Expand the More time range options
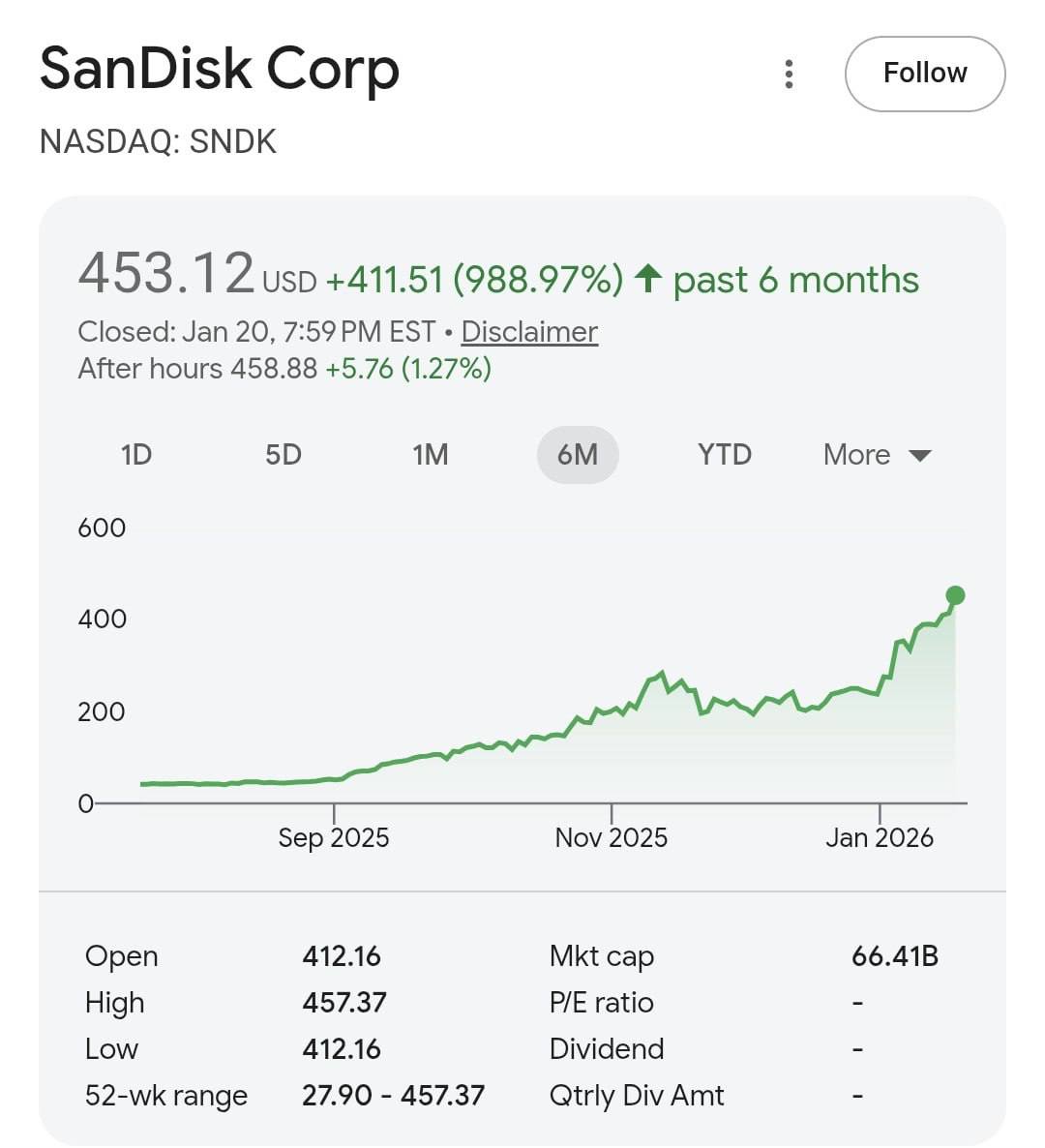This screenshot has height=1148, width=1045. tap(876, 454)
